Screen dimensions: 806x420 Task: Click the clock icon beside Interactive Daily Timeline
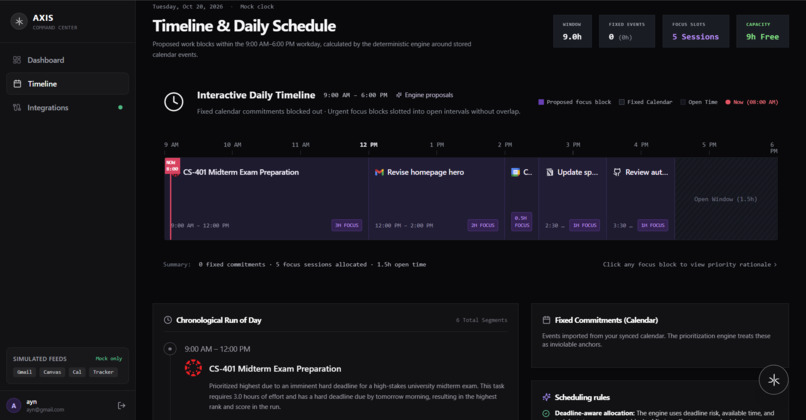pyautogui.click(x=174, y=102)
